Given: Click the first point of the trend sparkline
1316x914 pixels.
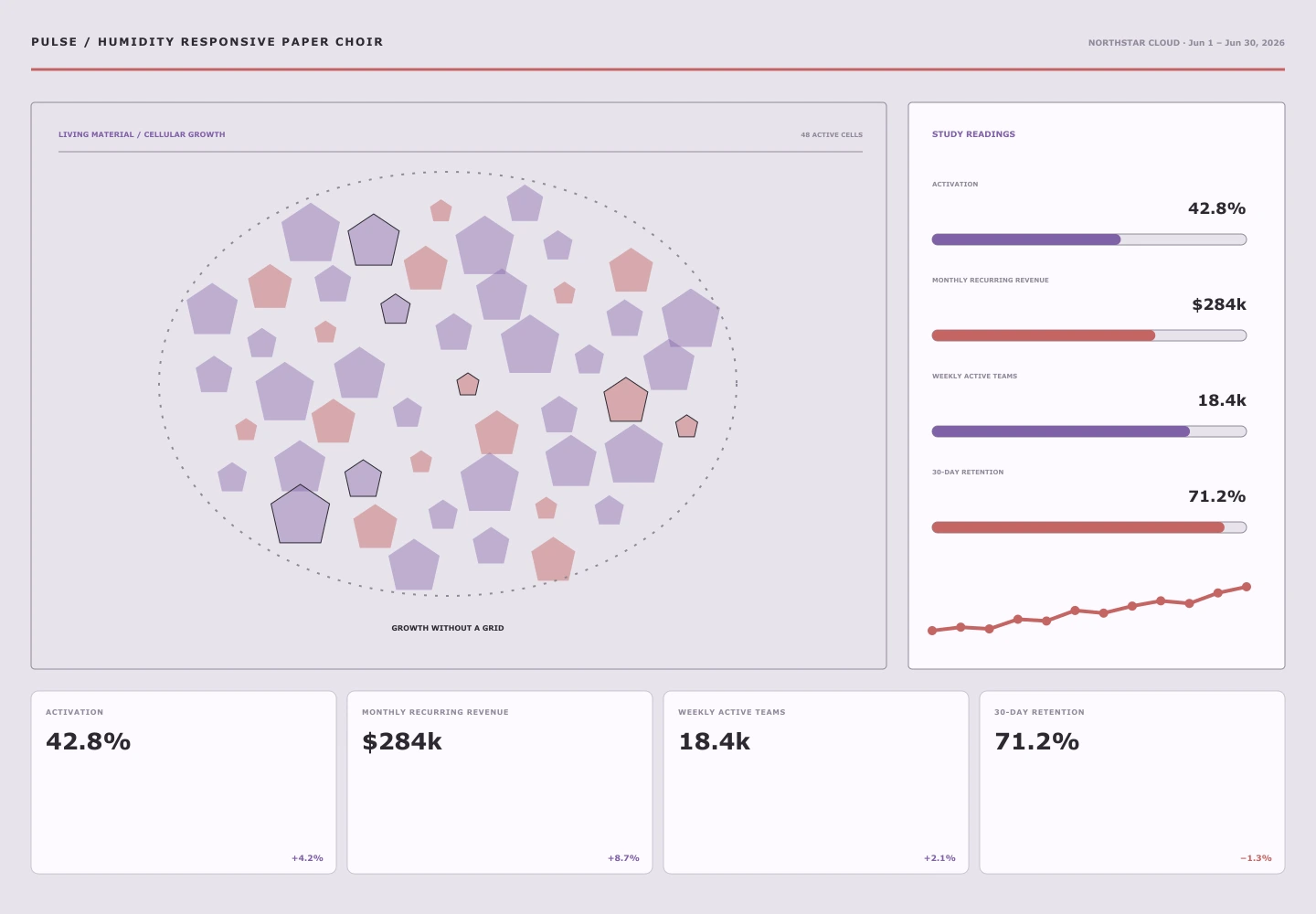Looking at the screenshot, I should pyautogui.click(x=932, y=631).
